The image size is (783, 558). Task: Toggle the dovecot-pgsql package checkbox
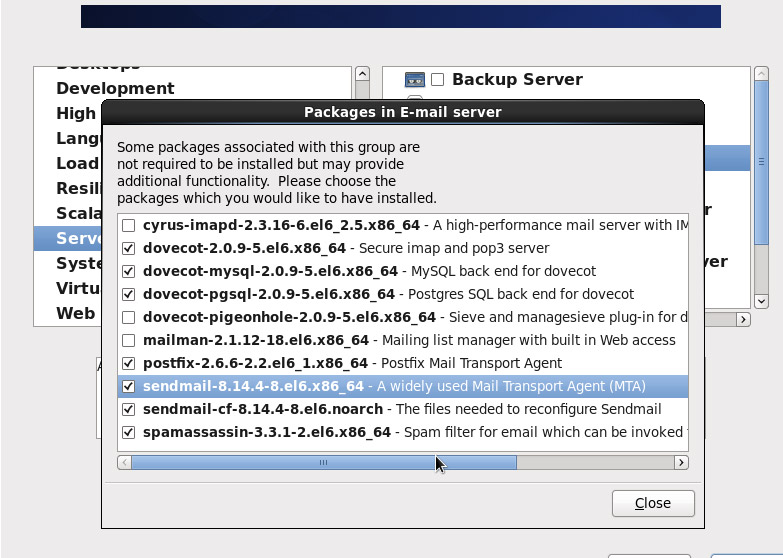pos(128,295)
